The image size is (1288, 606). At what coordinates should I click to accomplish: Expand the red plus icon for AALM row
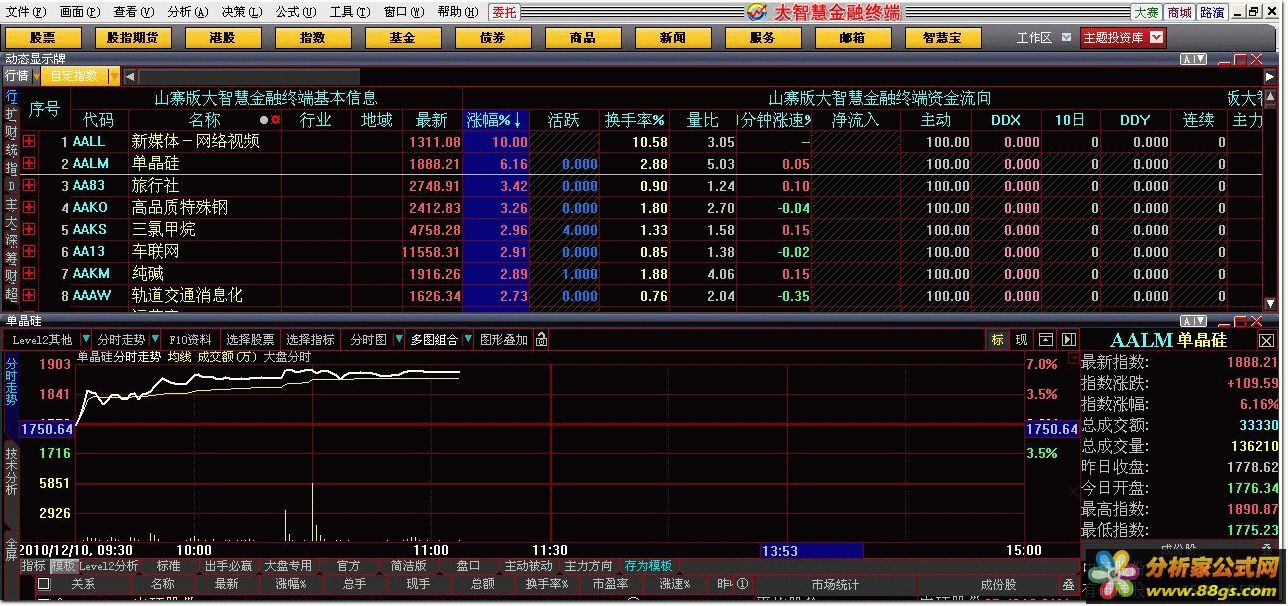(x=28, y=164)
